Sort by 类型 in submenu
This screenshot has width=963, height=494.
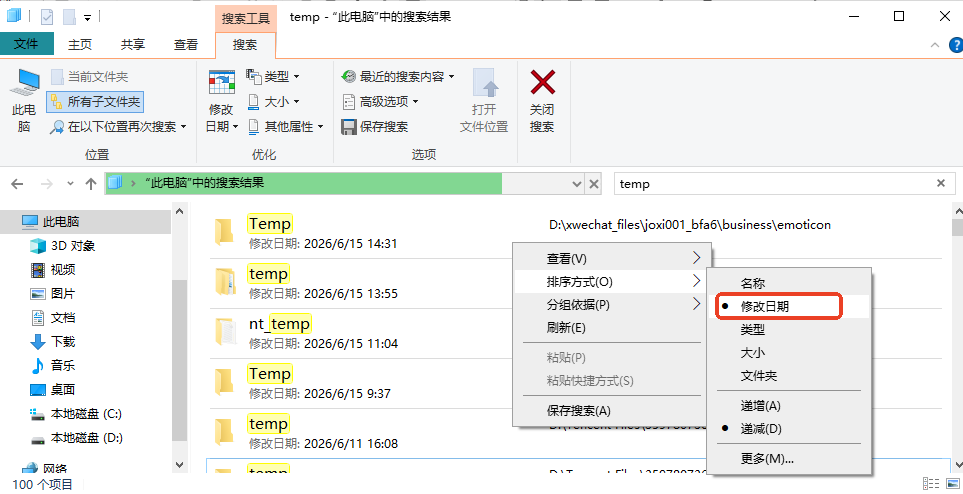[x=789, y=329]
